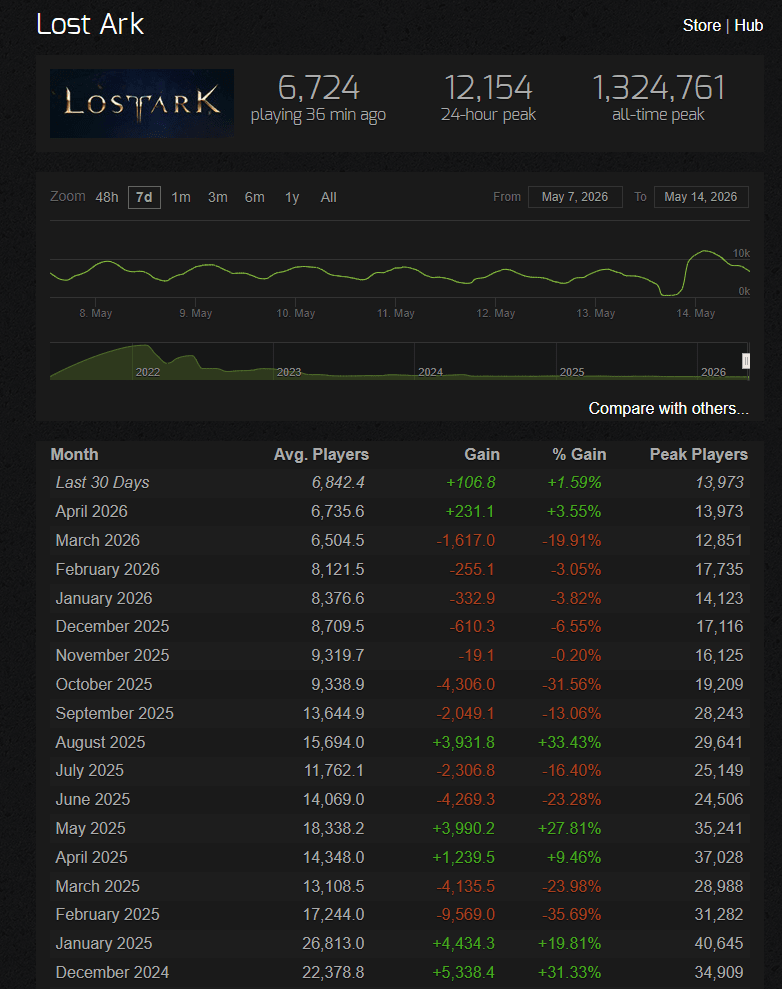This screenshot has height=989, width=782.
Task: Click the Lost Ark game logo image
Action: click(142, 103)
